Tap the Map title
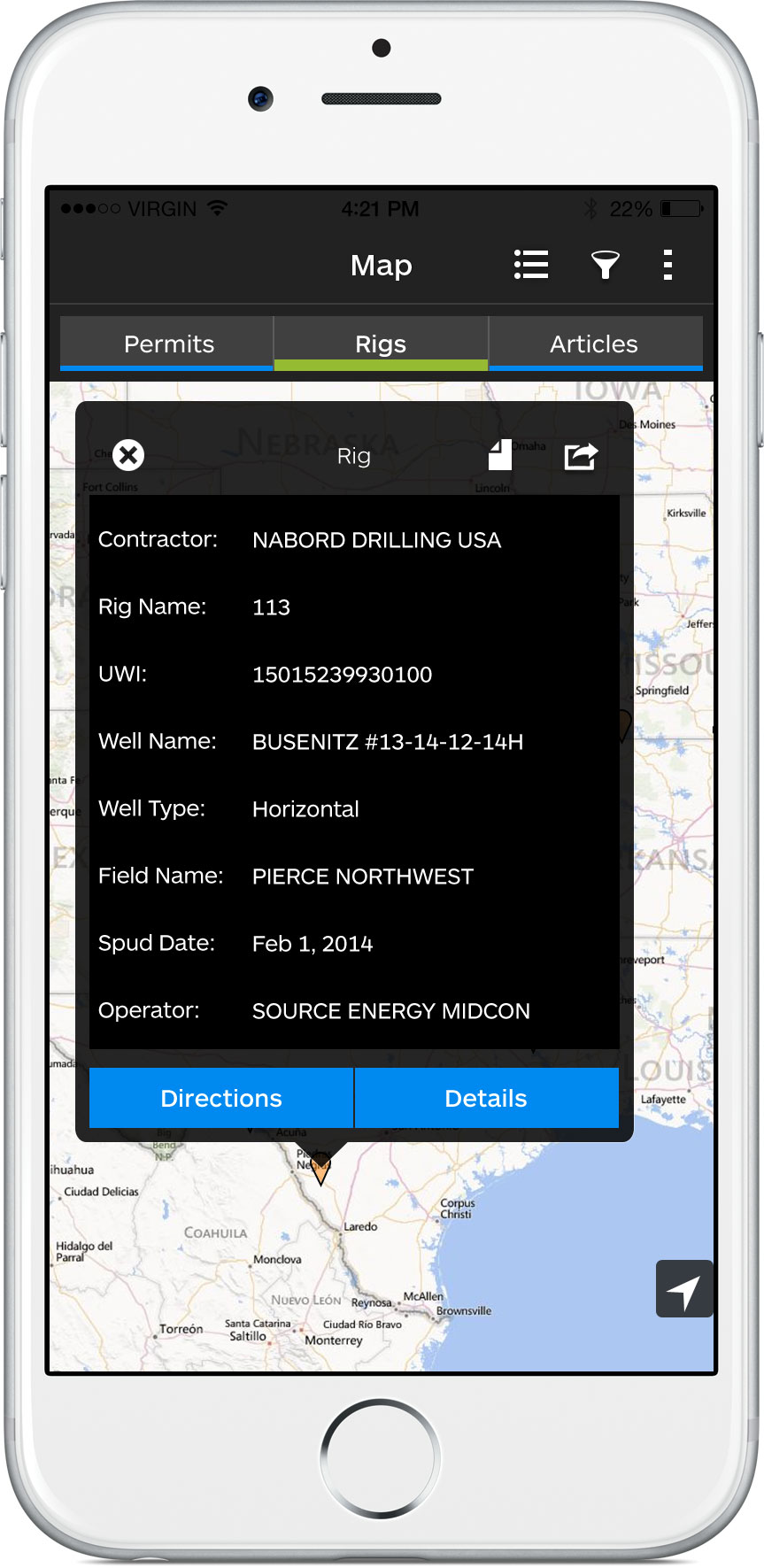 (382, 265)
